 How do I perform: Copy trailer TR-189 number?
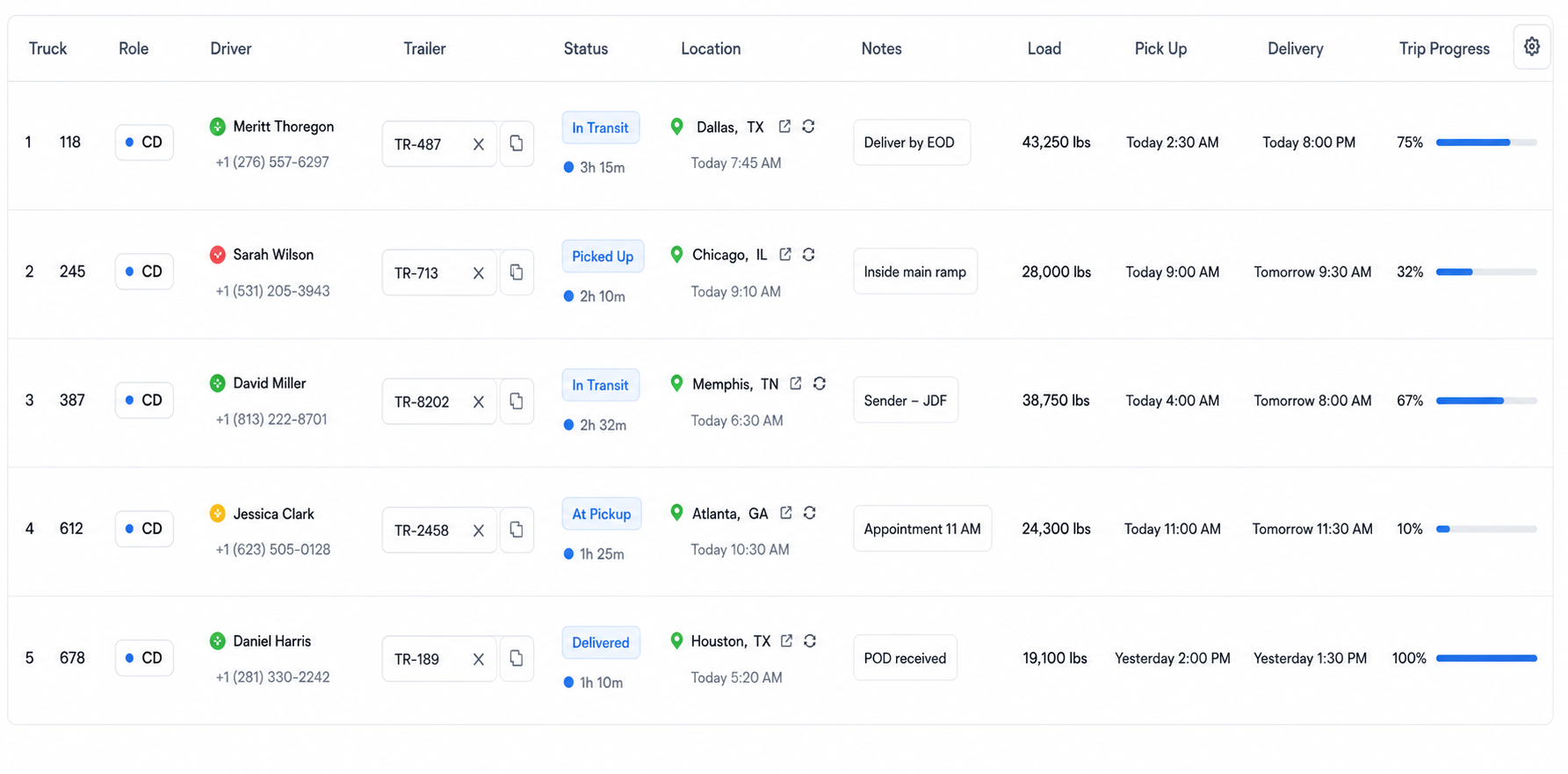pyautogui.click(x=517, y=658)
